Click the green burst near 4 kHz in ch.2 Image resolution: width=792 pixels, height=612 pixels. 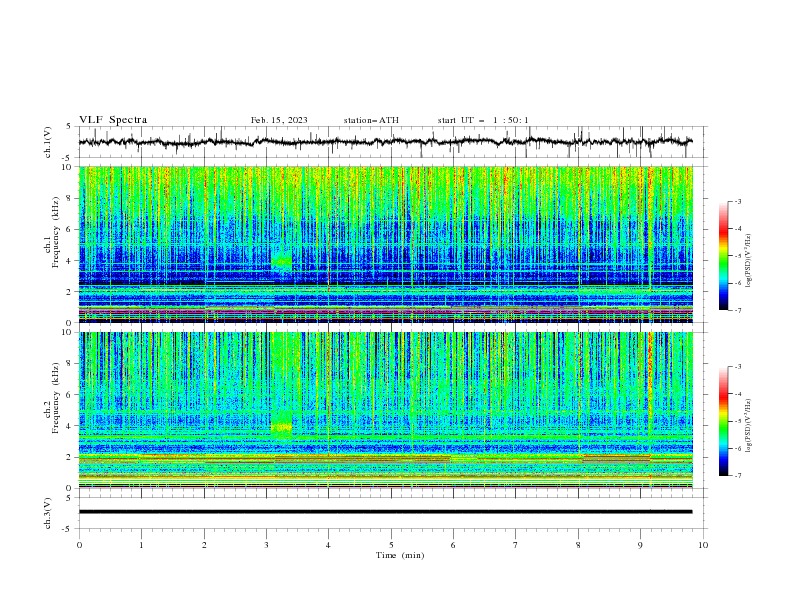[281, 427]
